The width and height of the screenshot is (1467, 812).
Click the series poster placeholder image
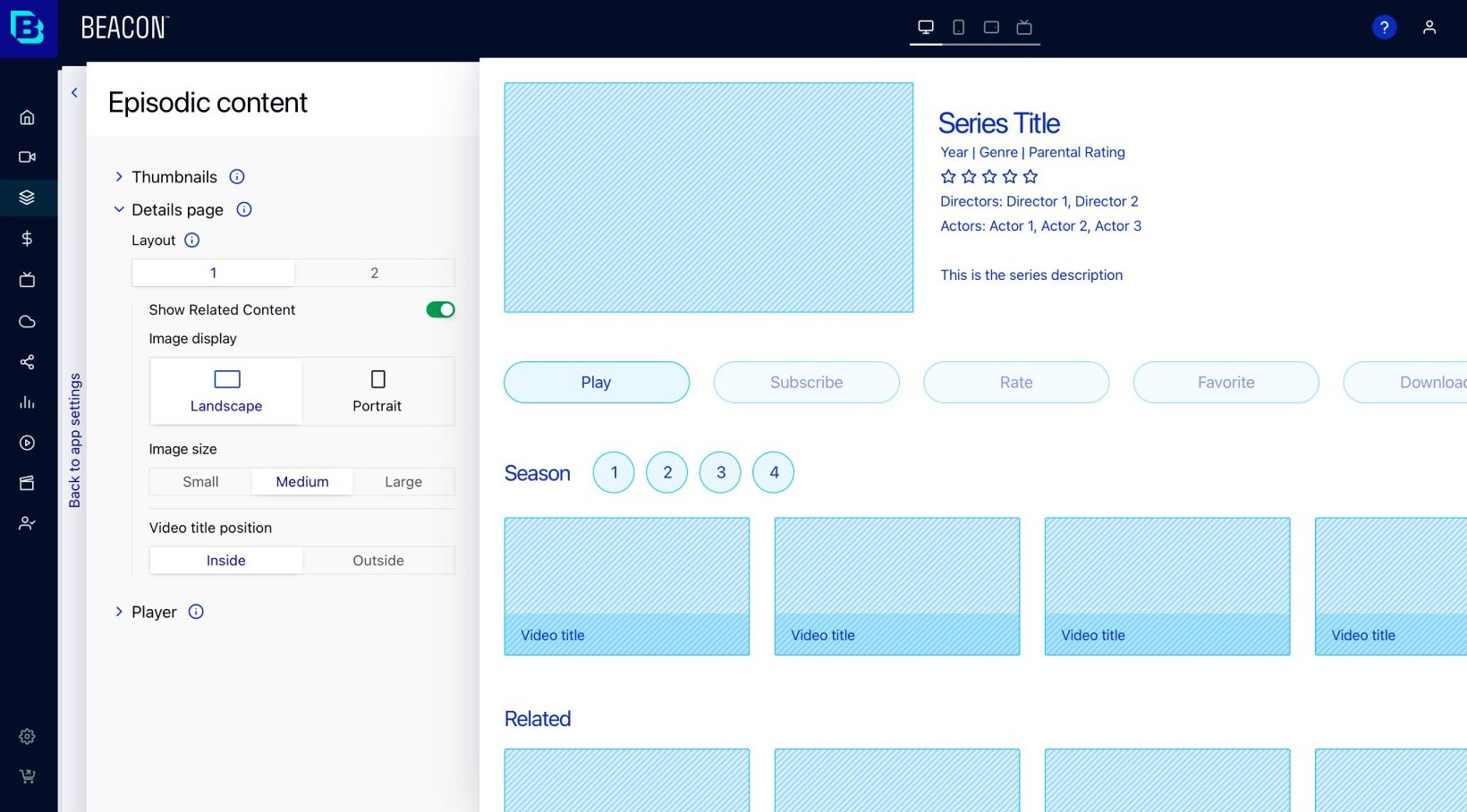click(708, 198)
